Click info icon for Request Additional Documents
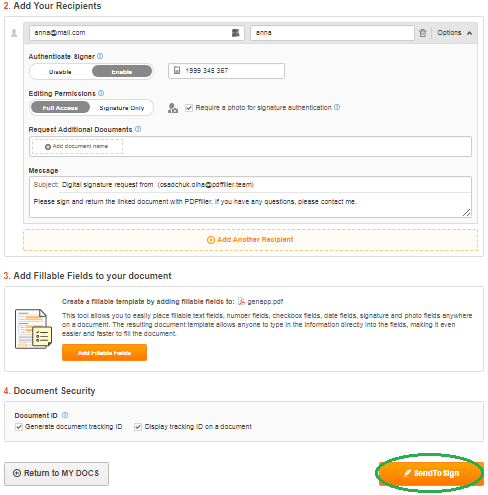Screen dimensions: 488x495 coord(138,129)
